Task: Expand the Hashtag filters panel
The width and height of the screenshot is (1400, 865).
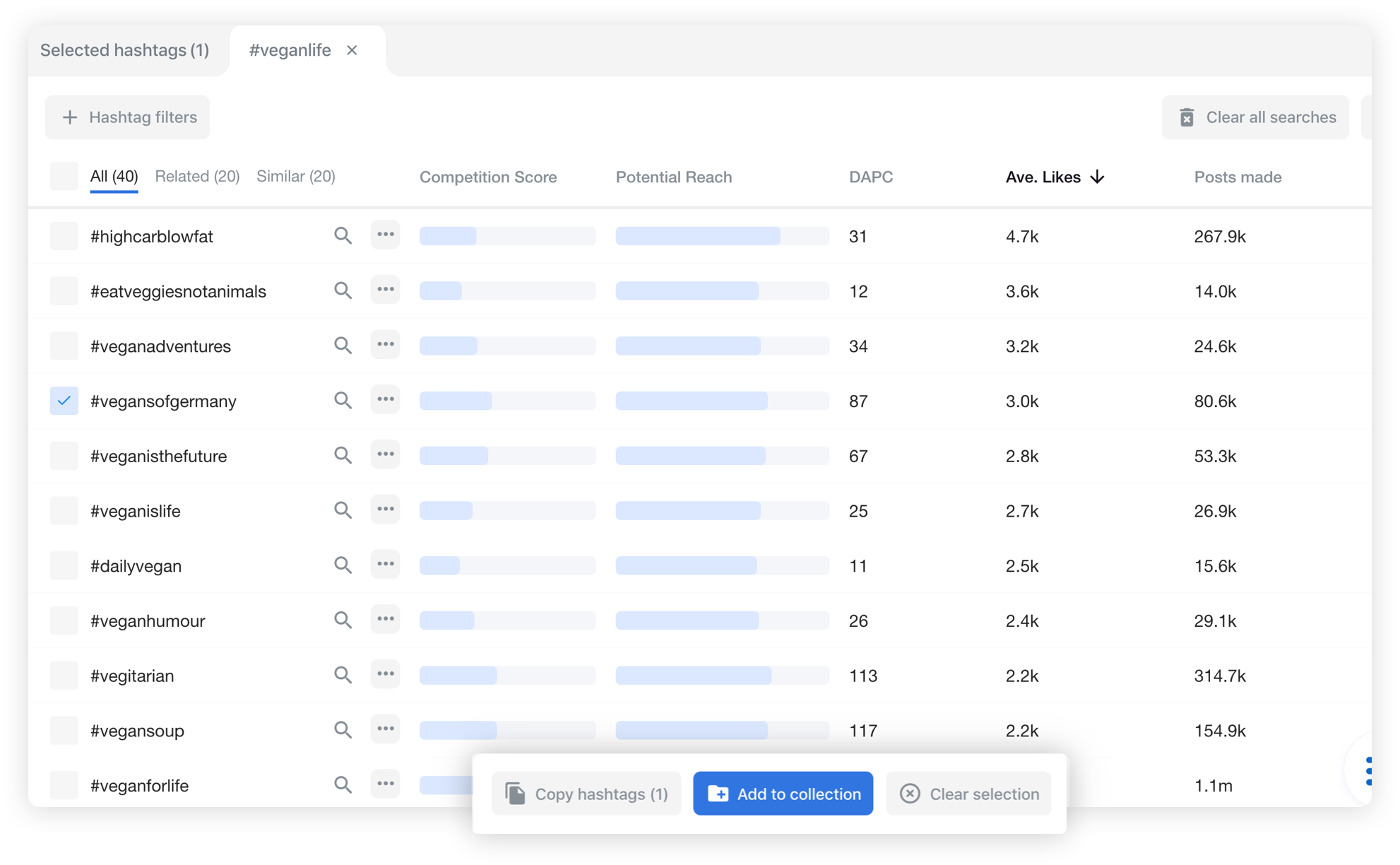Action: click(128, 117)
